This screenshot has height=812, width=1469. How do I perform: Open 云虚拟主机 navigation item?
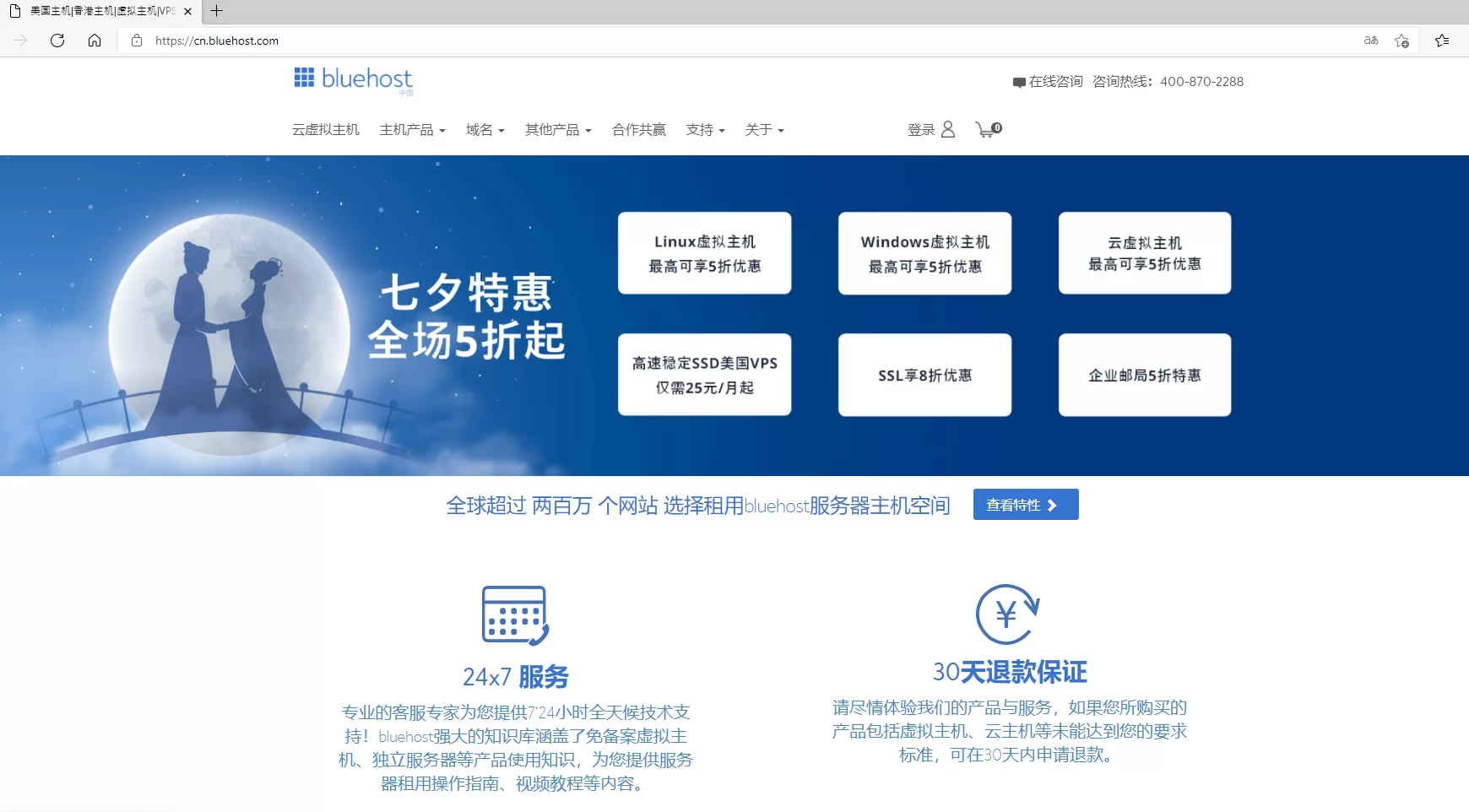click(326, 130)
